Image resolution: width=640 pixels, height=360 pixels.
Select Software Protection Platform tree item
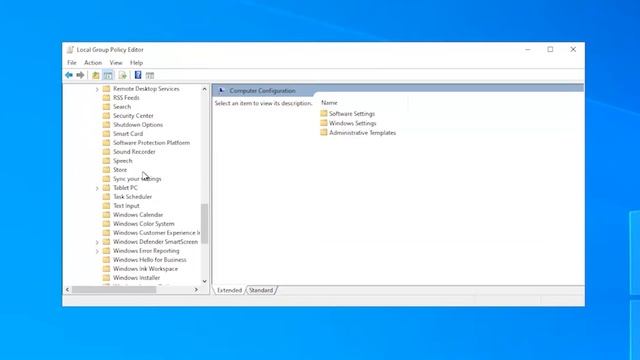click(151, 142)
